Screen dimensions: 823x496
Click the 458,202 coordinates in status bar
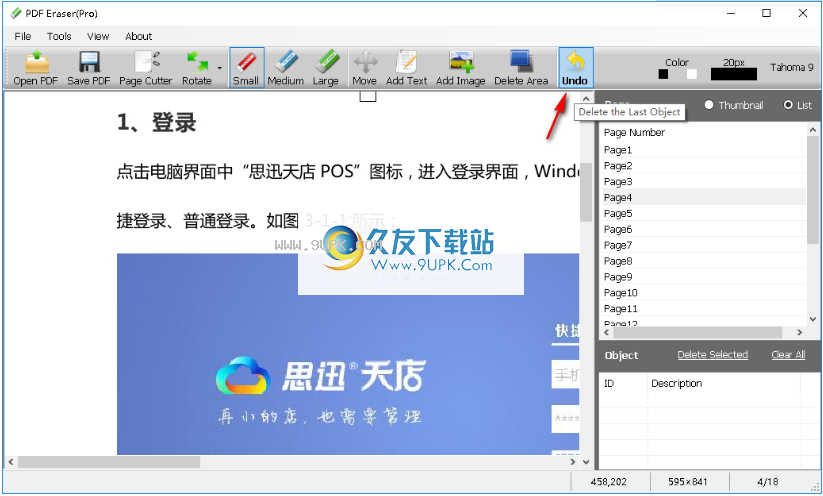(x=608, y=481)
